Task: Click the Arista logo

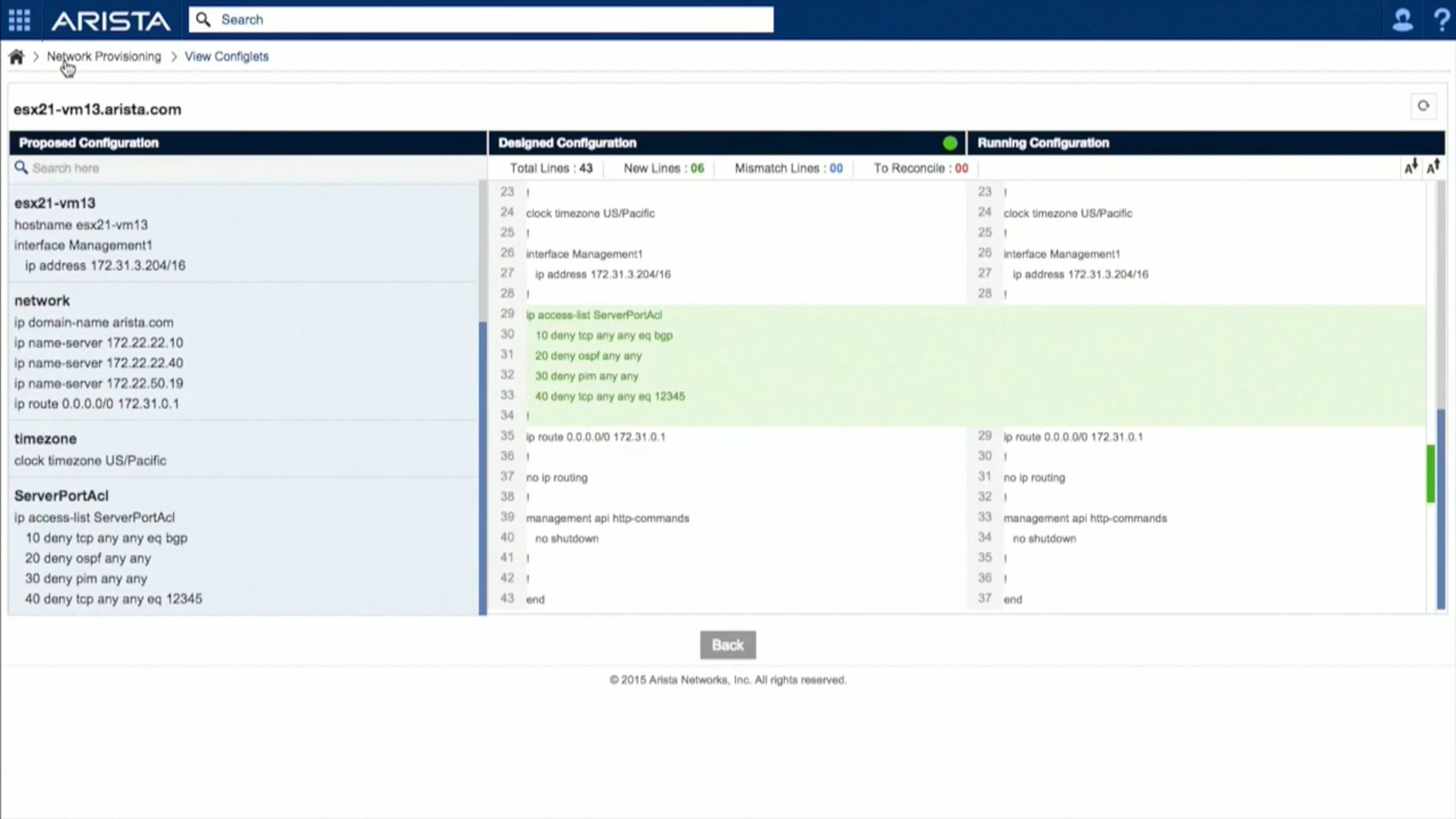Action: (110, 21)
